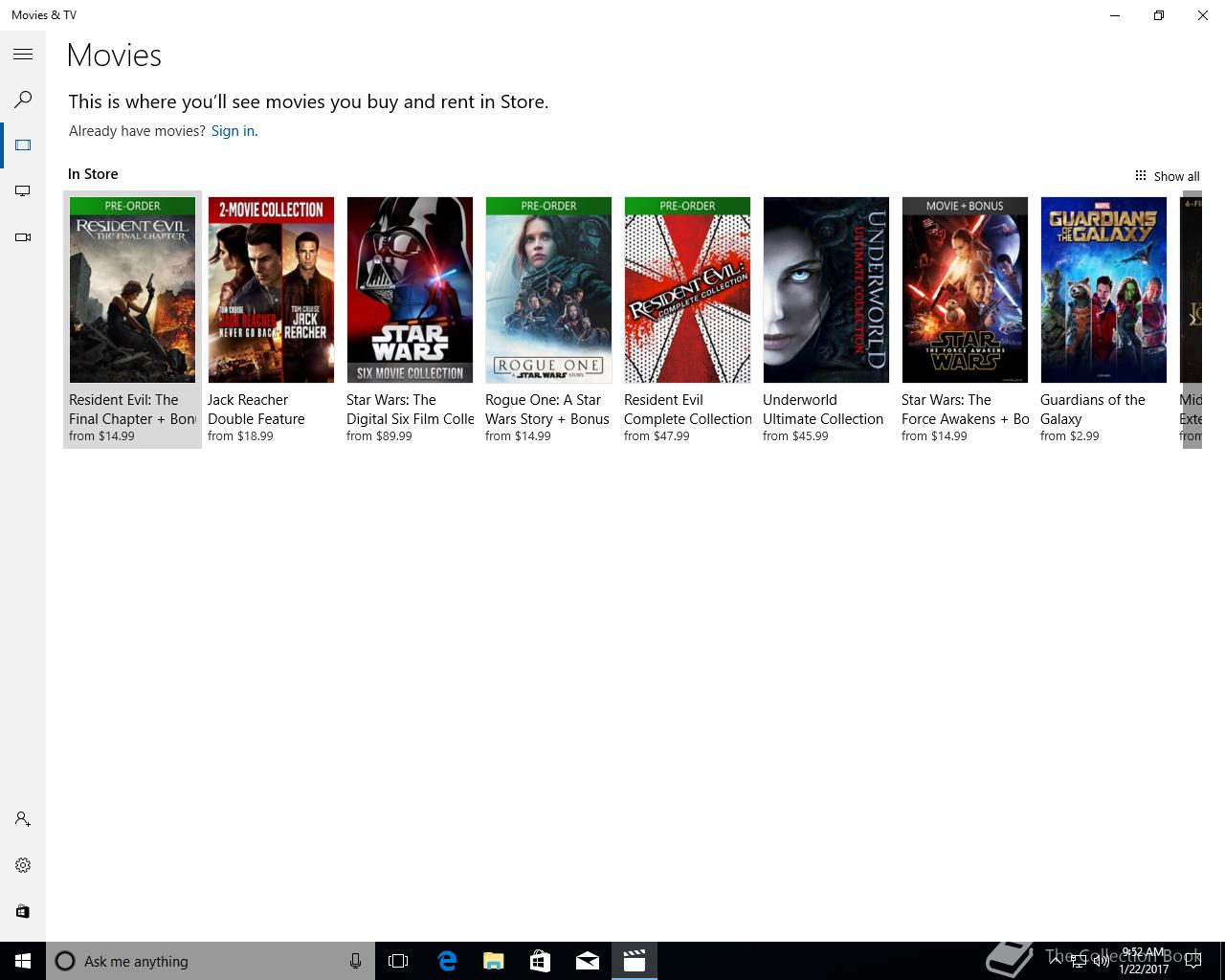The height and width of the screenshot is (980, 1225).
Task: Open the Windows Start button
Action: (23, 961)
